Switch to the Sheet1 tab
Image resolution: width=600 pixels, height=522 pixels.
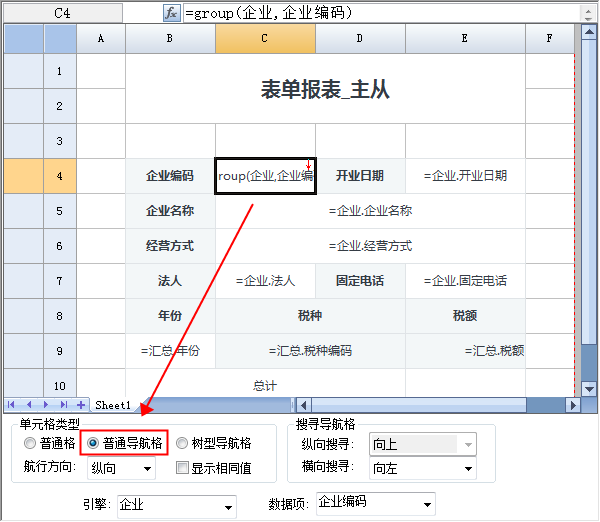tap(113, 405)
